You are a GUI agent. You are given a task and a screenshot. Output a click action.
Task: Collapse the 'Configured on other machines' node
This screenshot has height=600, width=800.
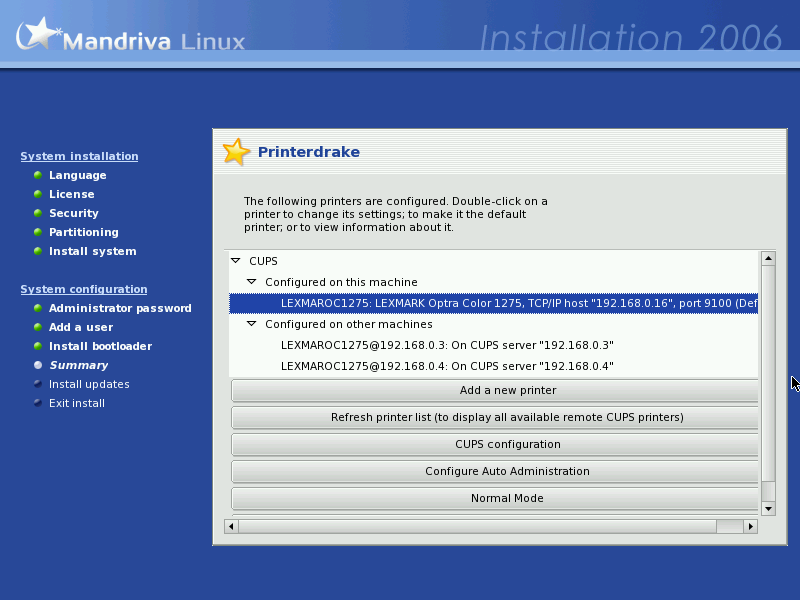[x=251, y=324]
